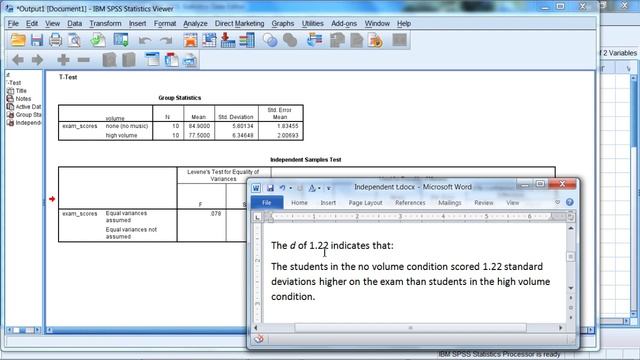The height and width of the screenshot is (360, 640).
Task: Click the Go to Data icon
Action: (x=191, y=40)
